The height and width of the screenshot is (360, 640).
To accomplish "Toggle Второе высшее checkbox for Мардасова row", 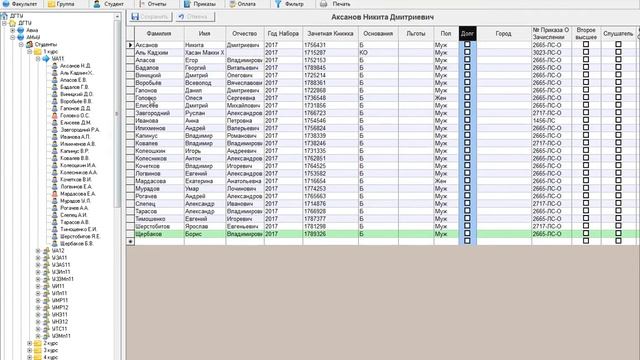I will (586, 180).
